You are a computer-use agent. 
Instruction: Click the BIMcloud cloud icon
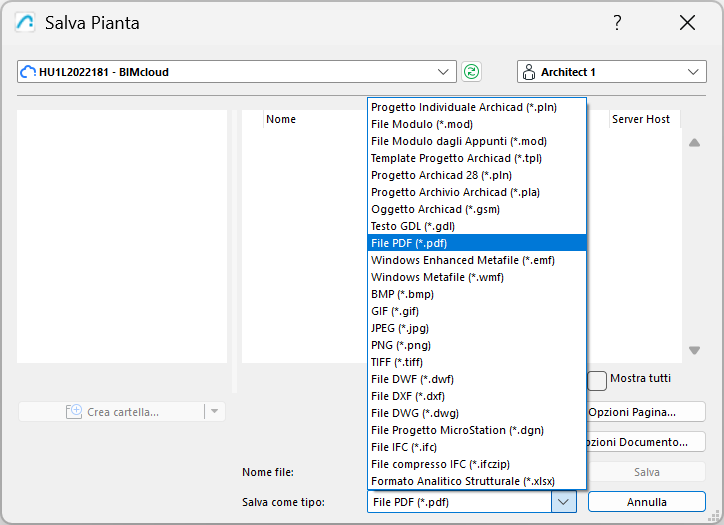click(x=28, y=72)
